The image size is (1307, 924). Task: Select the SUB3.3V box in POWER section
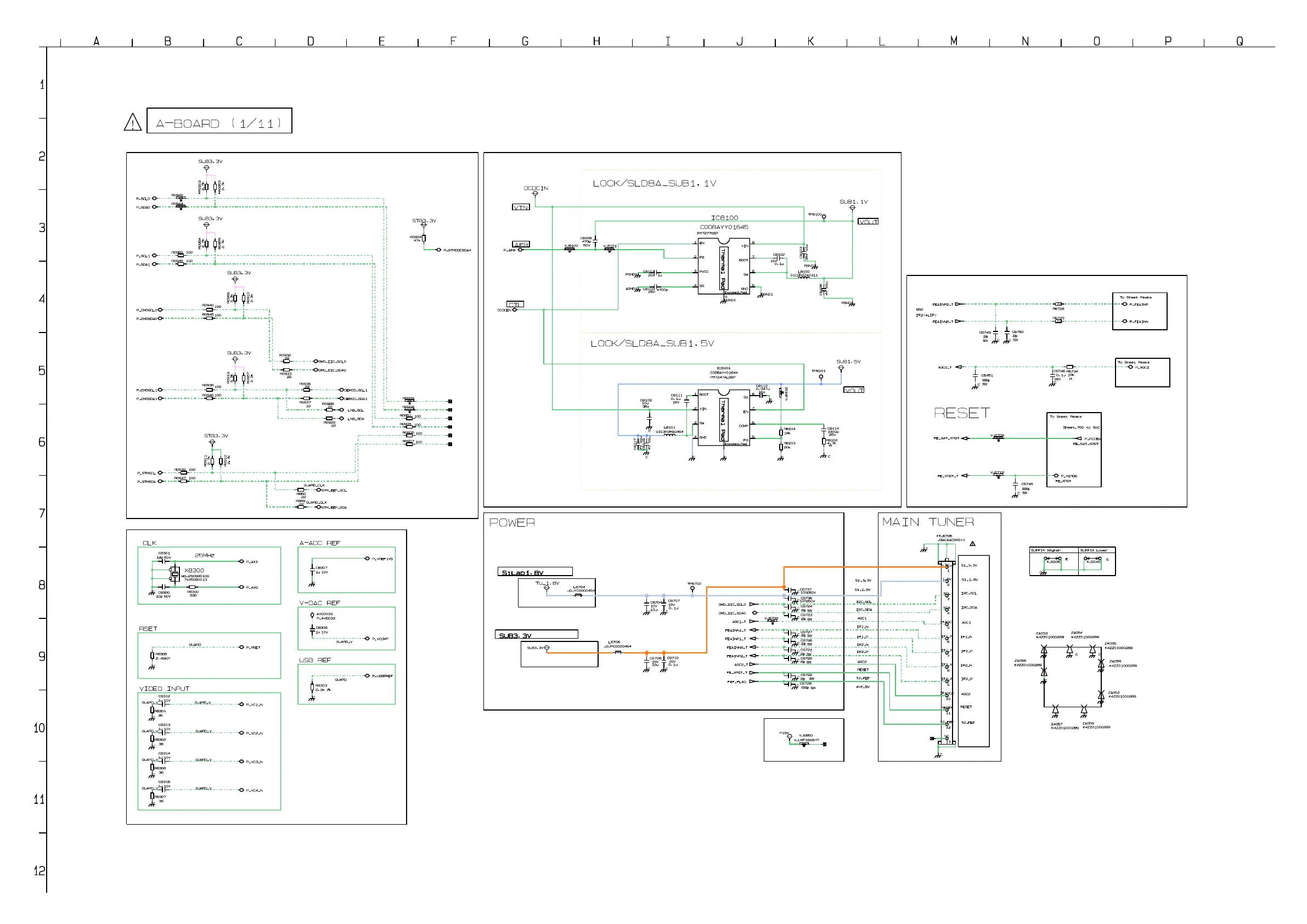click(536, 634)
